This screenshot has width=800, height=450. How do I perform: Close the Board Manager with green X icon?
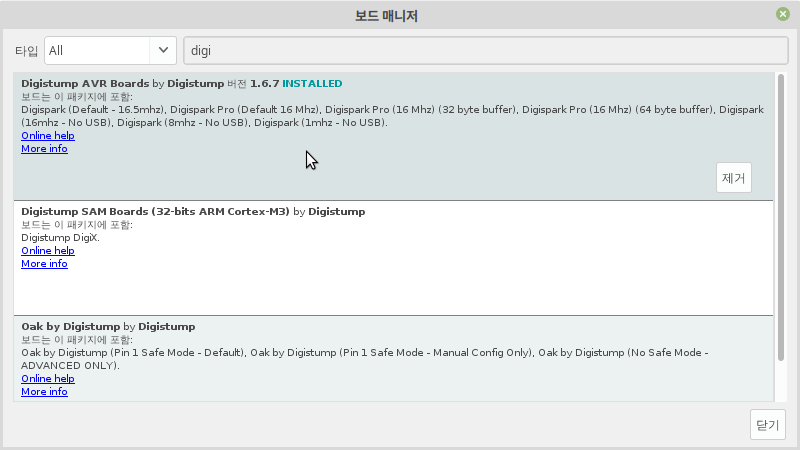coord(783,14)
